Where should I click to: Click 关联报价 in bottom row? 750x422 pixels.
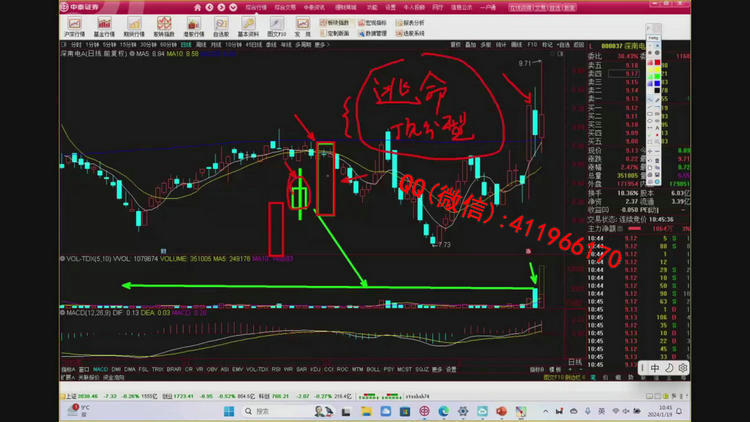[88, 378]
